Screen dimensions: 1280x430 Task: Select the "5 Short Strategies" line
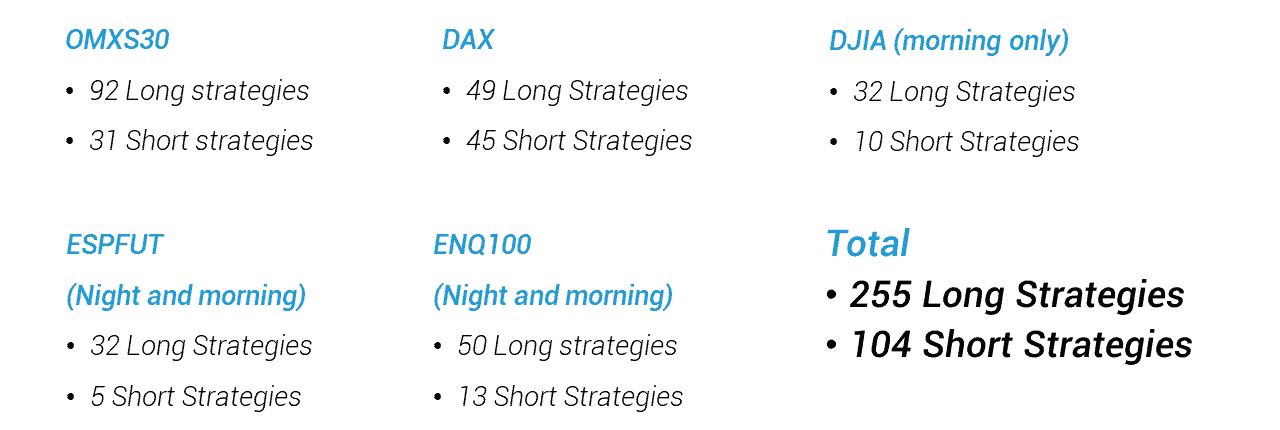[x=196, y=397]
